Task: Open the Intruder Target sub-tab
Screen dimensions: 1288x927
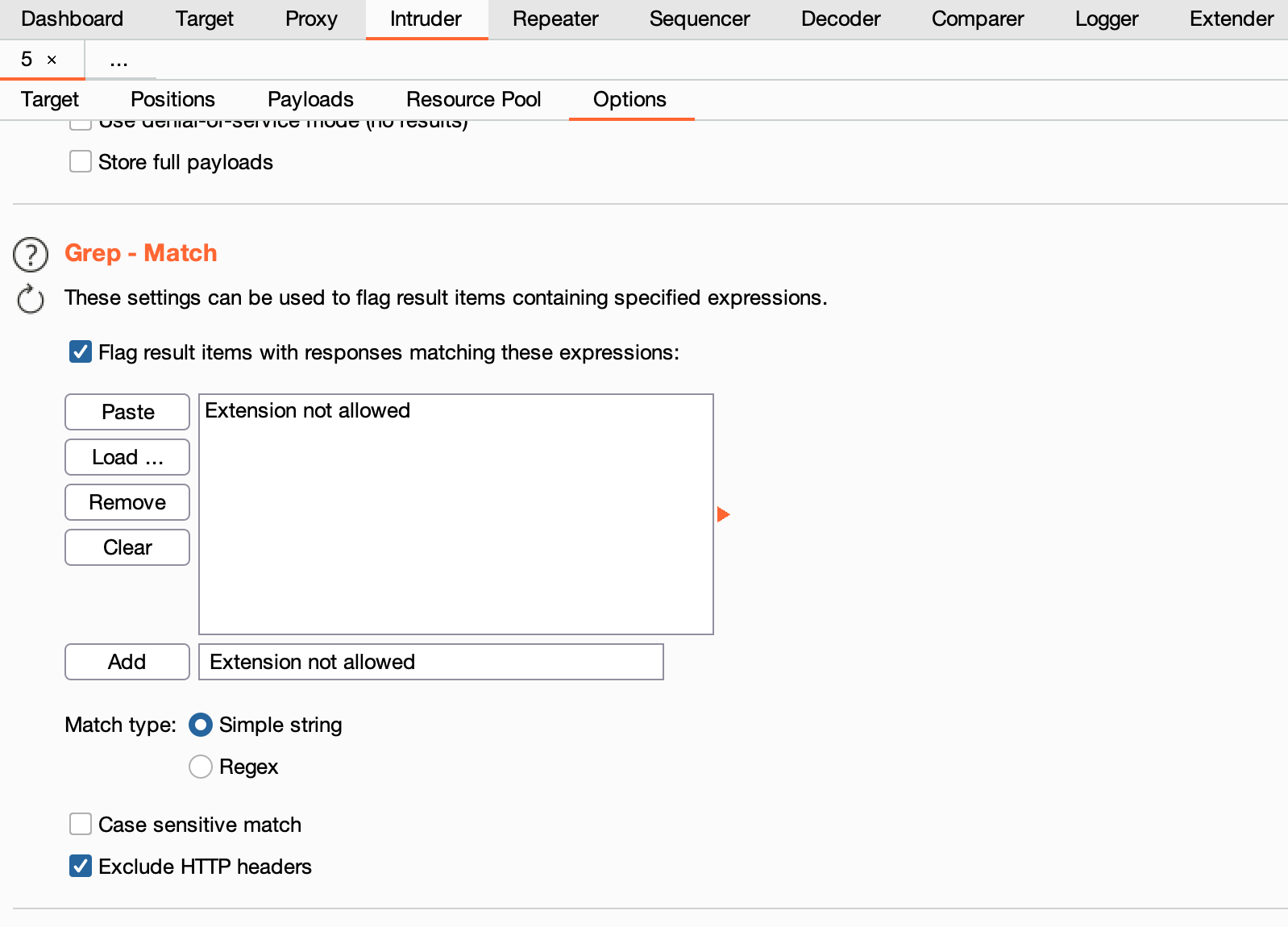Action: pyautogui.click(x=50, y=99)
